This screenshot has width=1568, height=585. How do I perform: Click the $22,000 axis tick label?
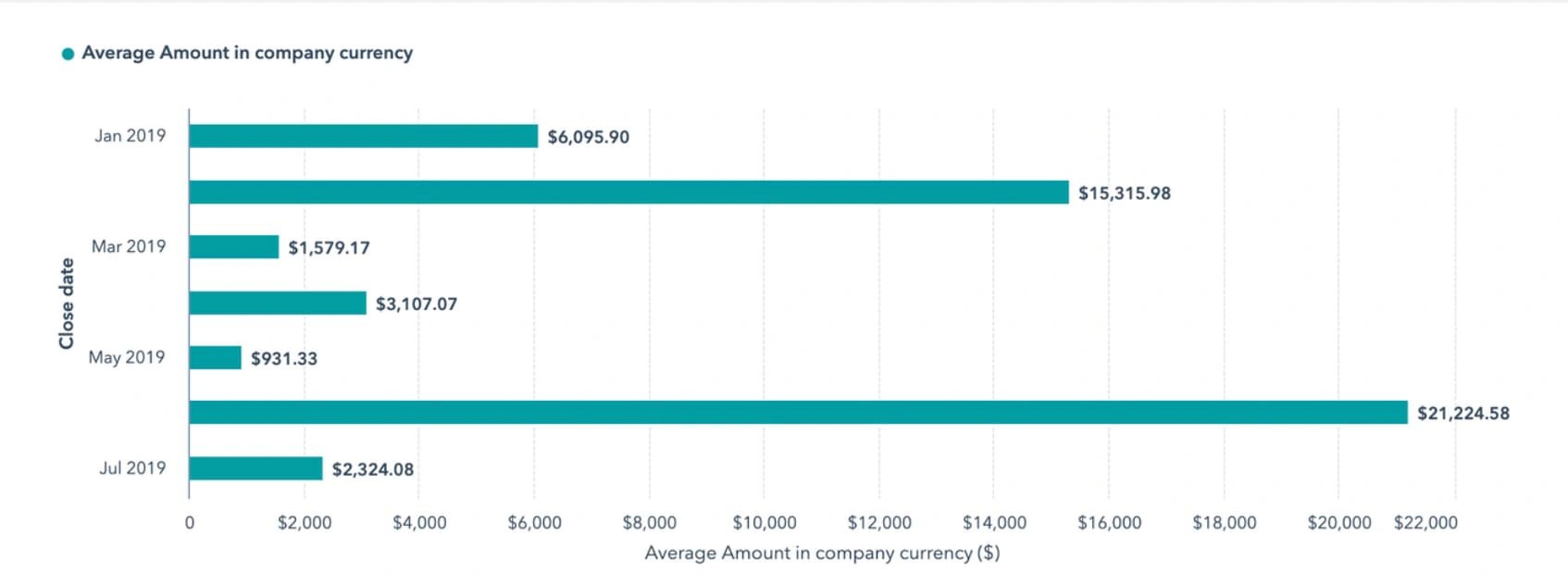click(1425, 523)
